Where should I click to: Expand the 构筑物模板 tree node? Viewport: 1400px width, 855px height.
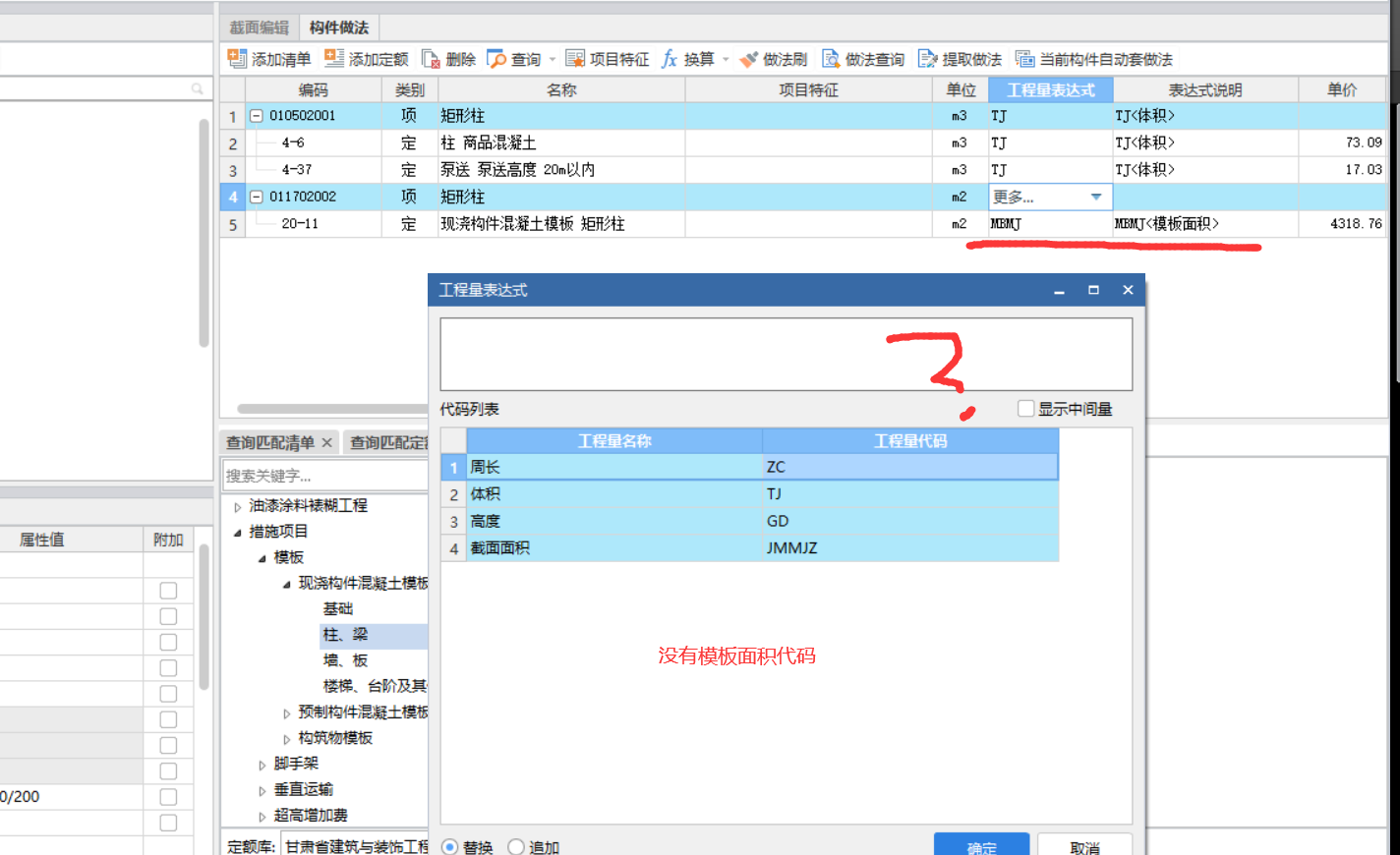click(287, 739)
